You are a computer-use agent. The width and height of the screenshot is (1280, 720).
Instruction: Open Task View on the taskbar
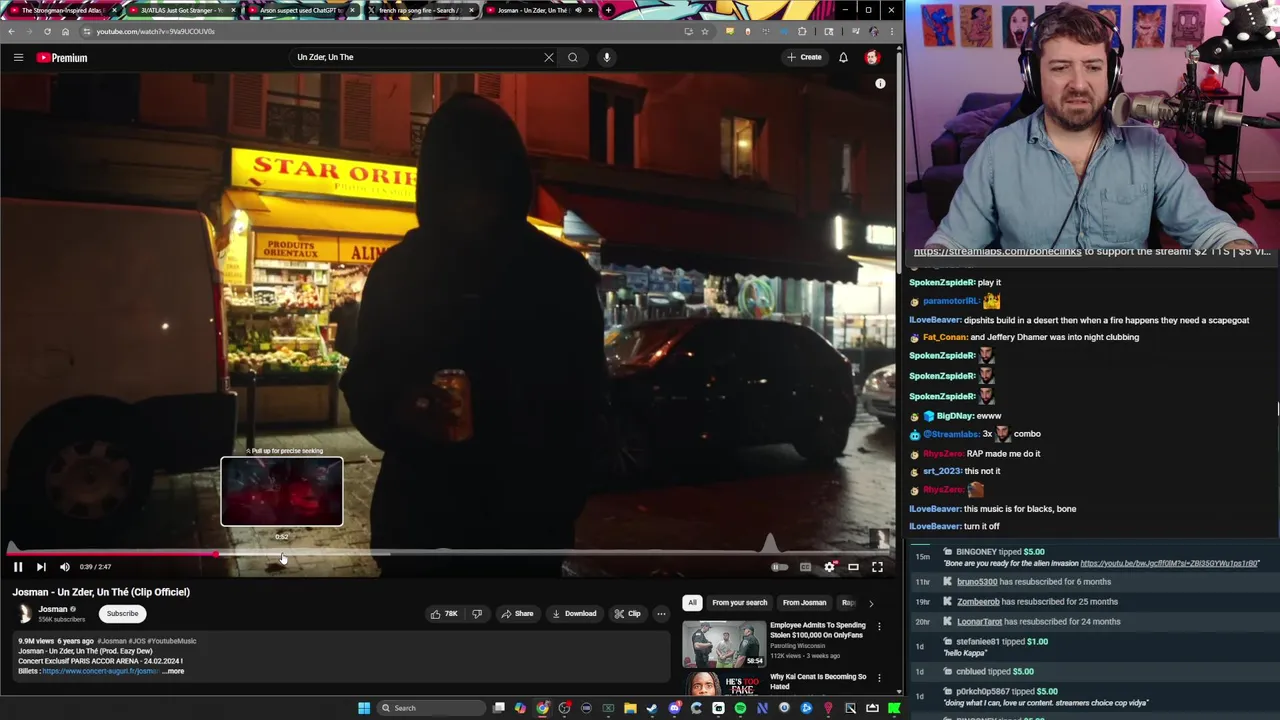pyautogui.click(x=498, y=708)
